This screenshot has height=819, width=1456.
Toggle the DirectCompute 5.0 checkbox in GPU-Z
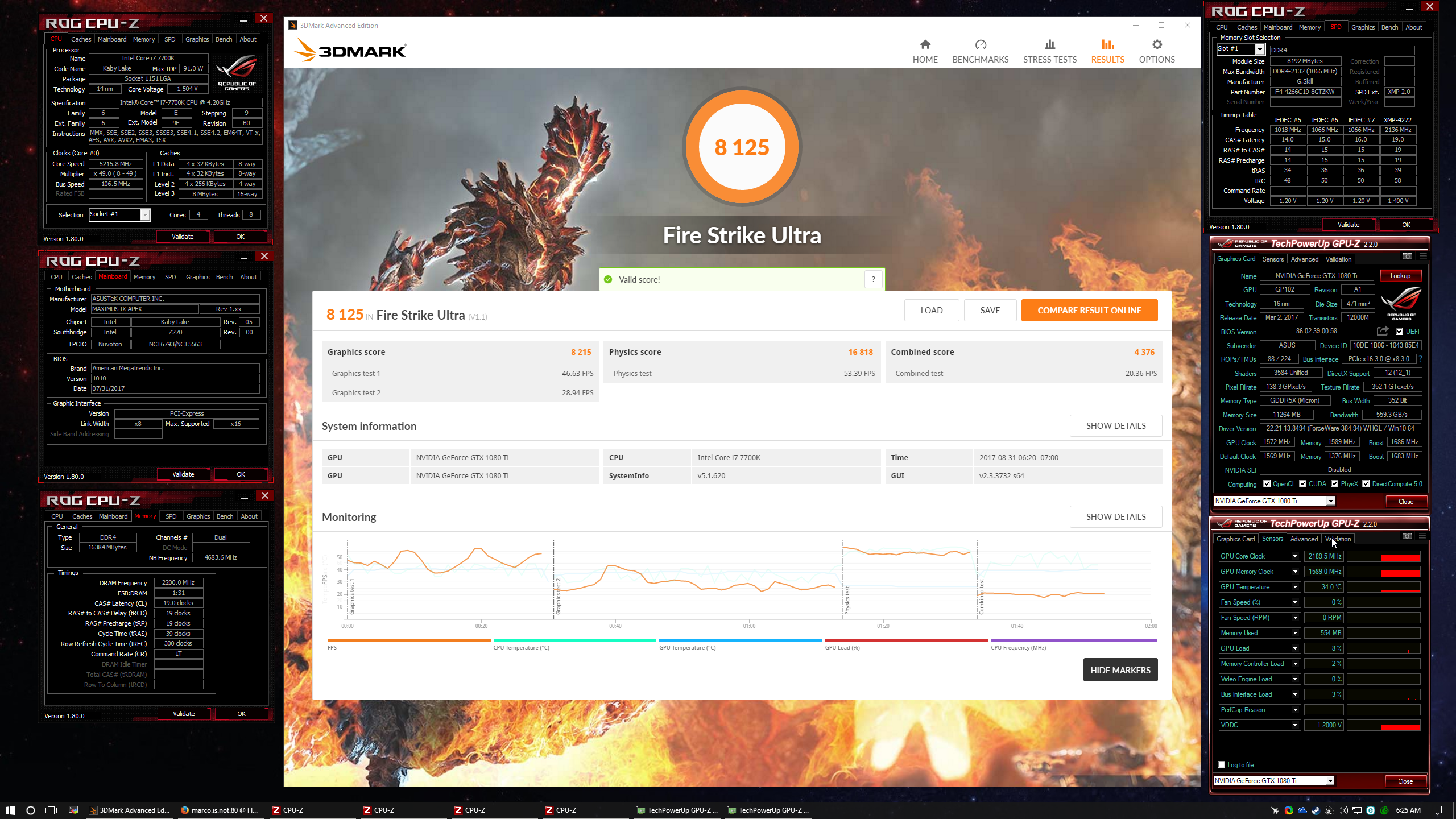[x=1366, y=484]
